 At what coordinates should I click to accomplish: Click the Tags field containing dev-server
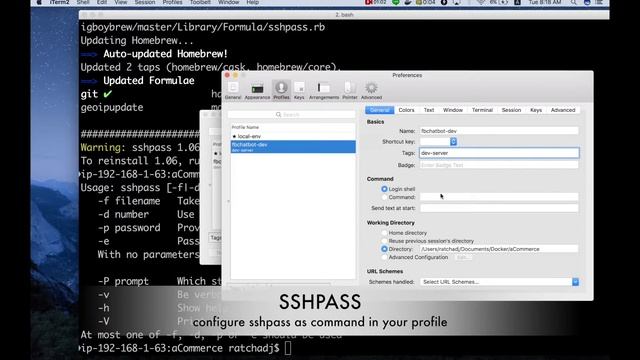[x=499, y=153]
